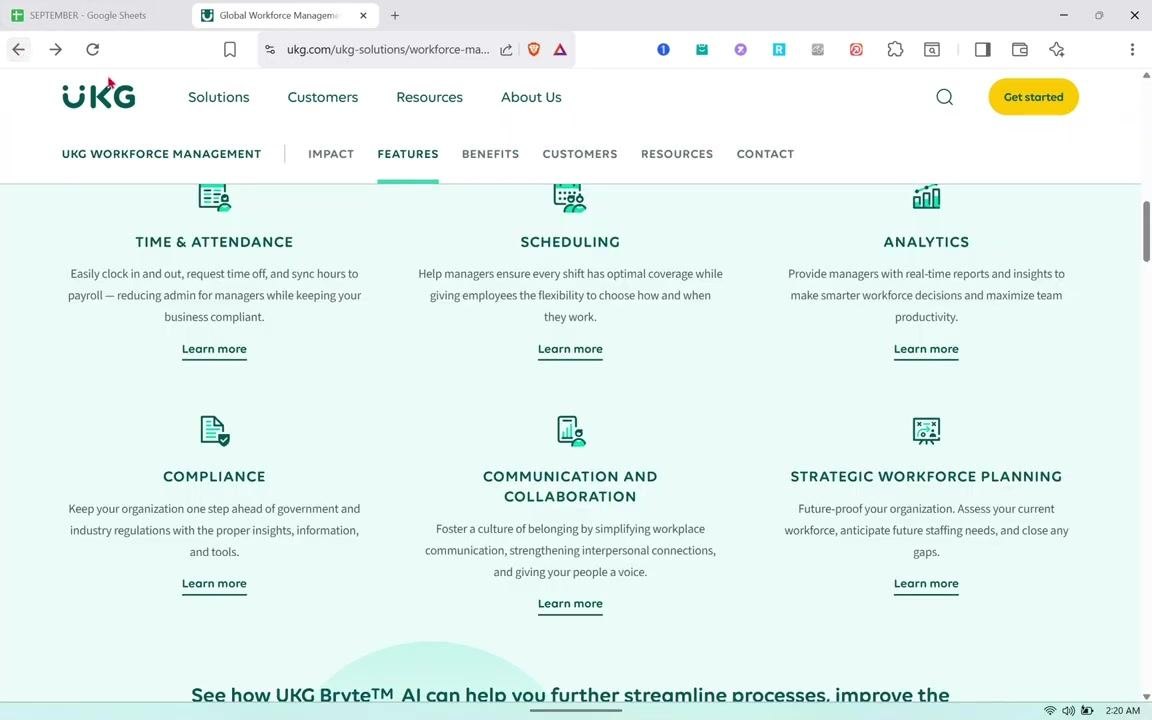Open the Customers menu in top navigation
The height and width of the screenshot is (720, 1152).
tap(323, 97)
